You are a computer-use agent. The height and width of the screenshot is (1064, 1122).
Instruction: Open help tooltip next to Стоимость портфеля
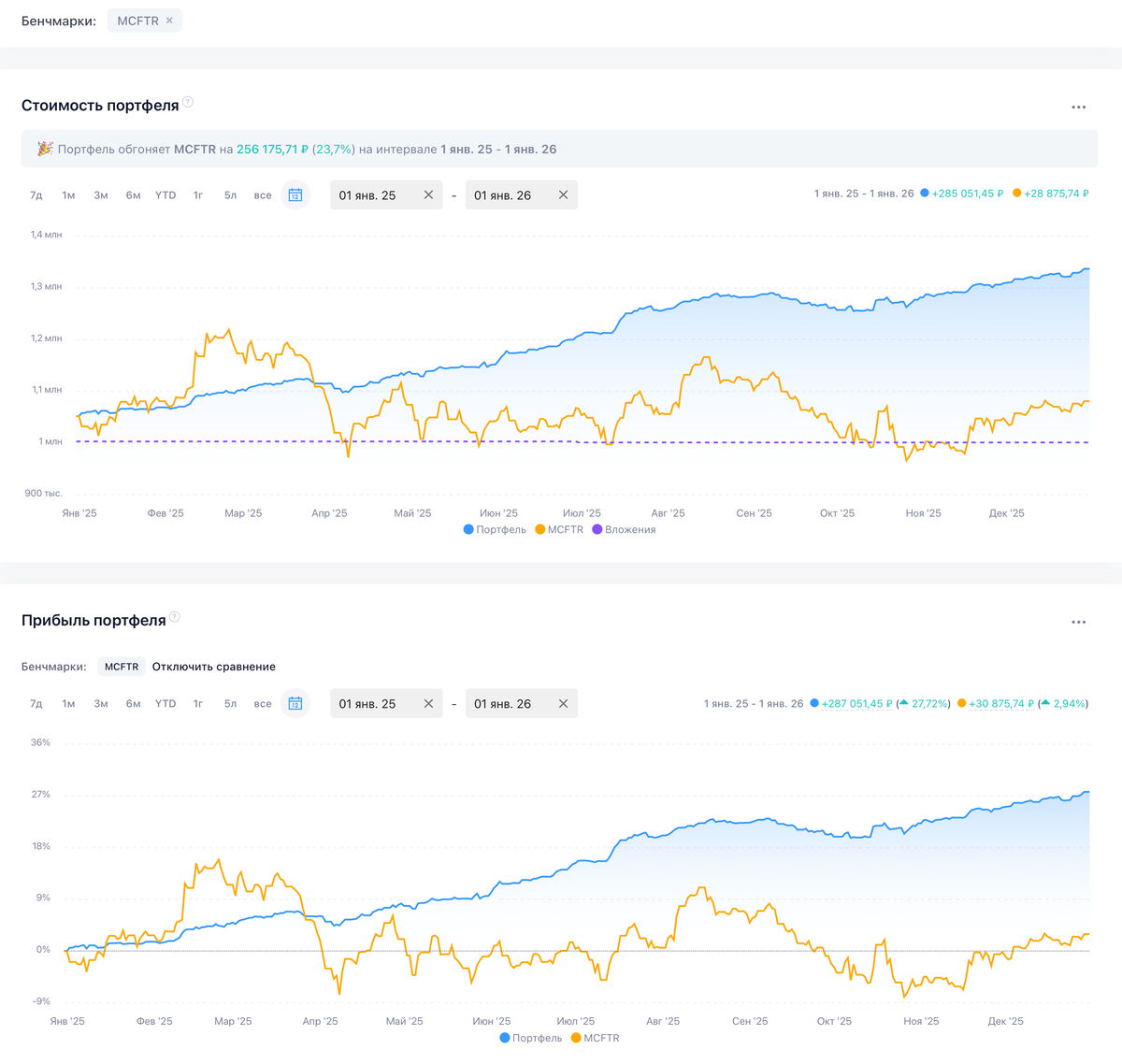tap(188, 102)
